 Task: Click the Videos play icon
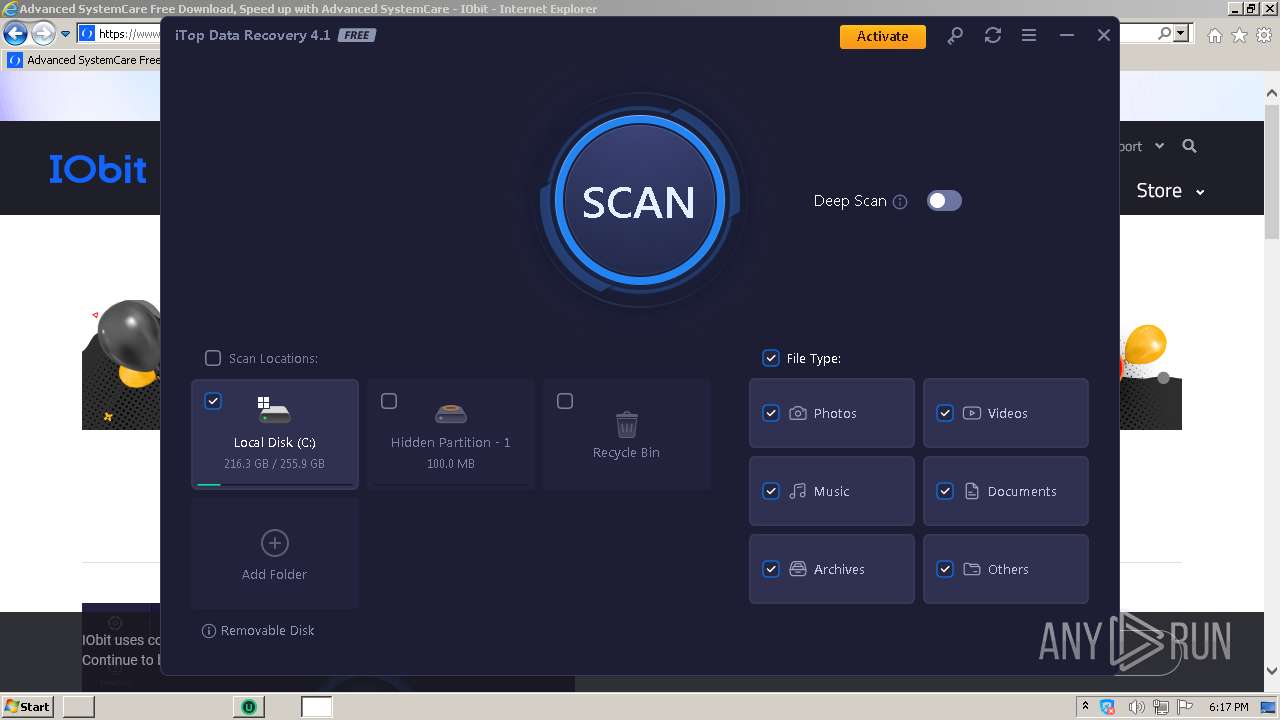pos(972,413)
